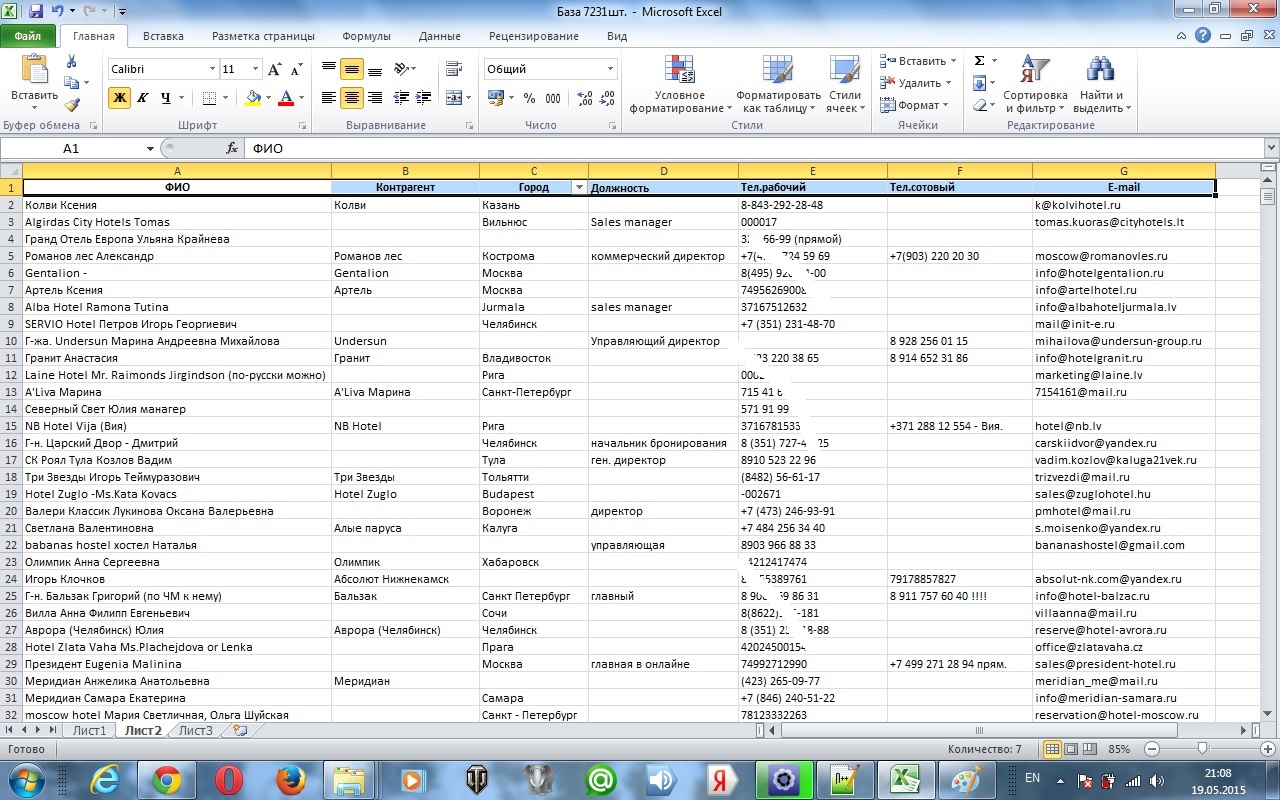Switch to Разметка страницы tab
1280x800 pixels.
(x=263, y=36)
